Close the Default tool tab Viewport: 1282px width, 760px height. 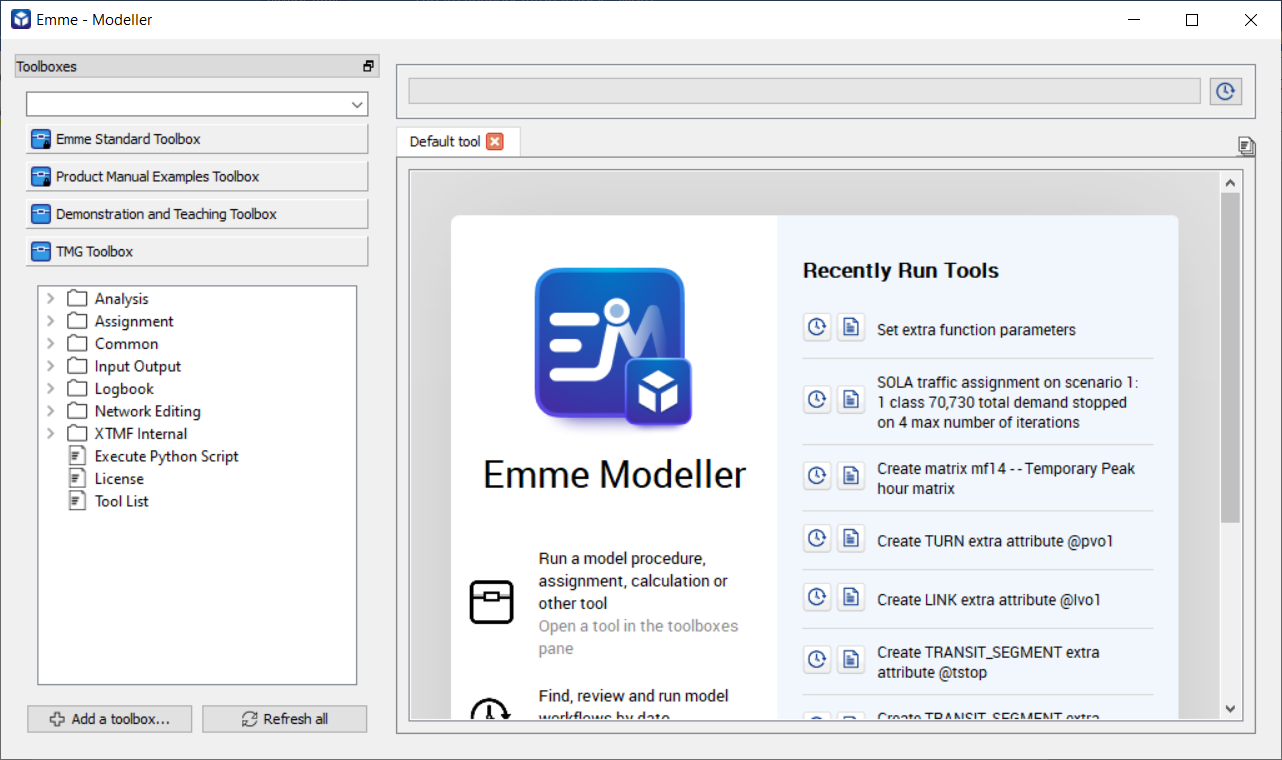[495, 141]
